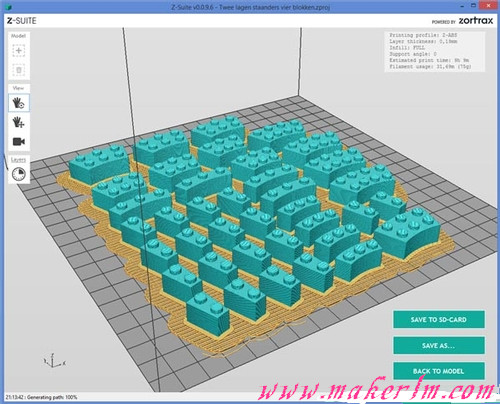This screenshot has width=500, height=404.
Task: Click the add model plus icon
Action: coord(19,51)
